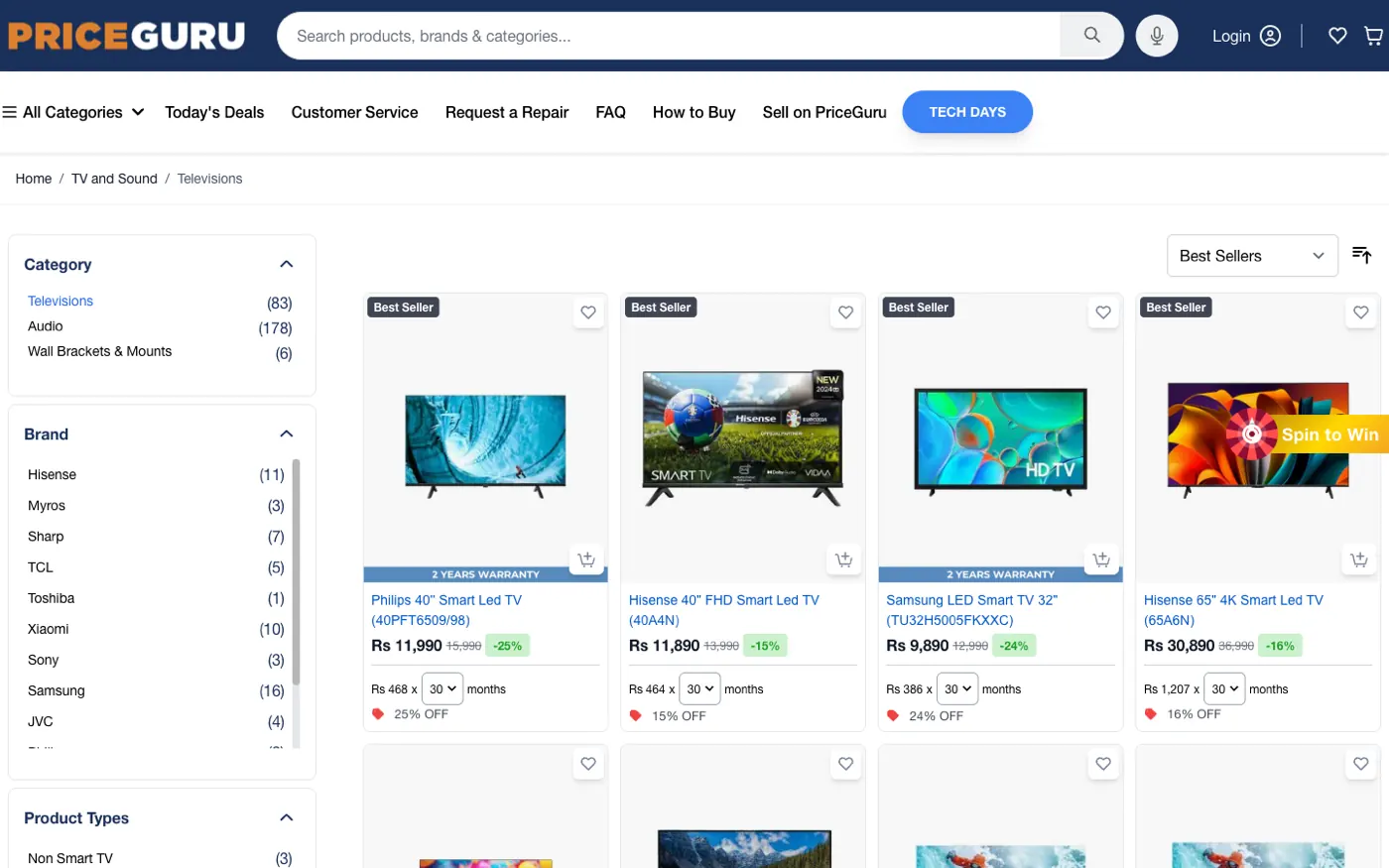This screenshot has height=868, width=1389.
Task: Change months dropdown for Samsung TV
Action: pyautogui.click(x=957, y=688)
